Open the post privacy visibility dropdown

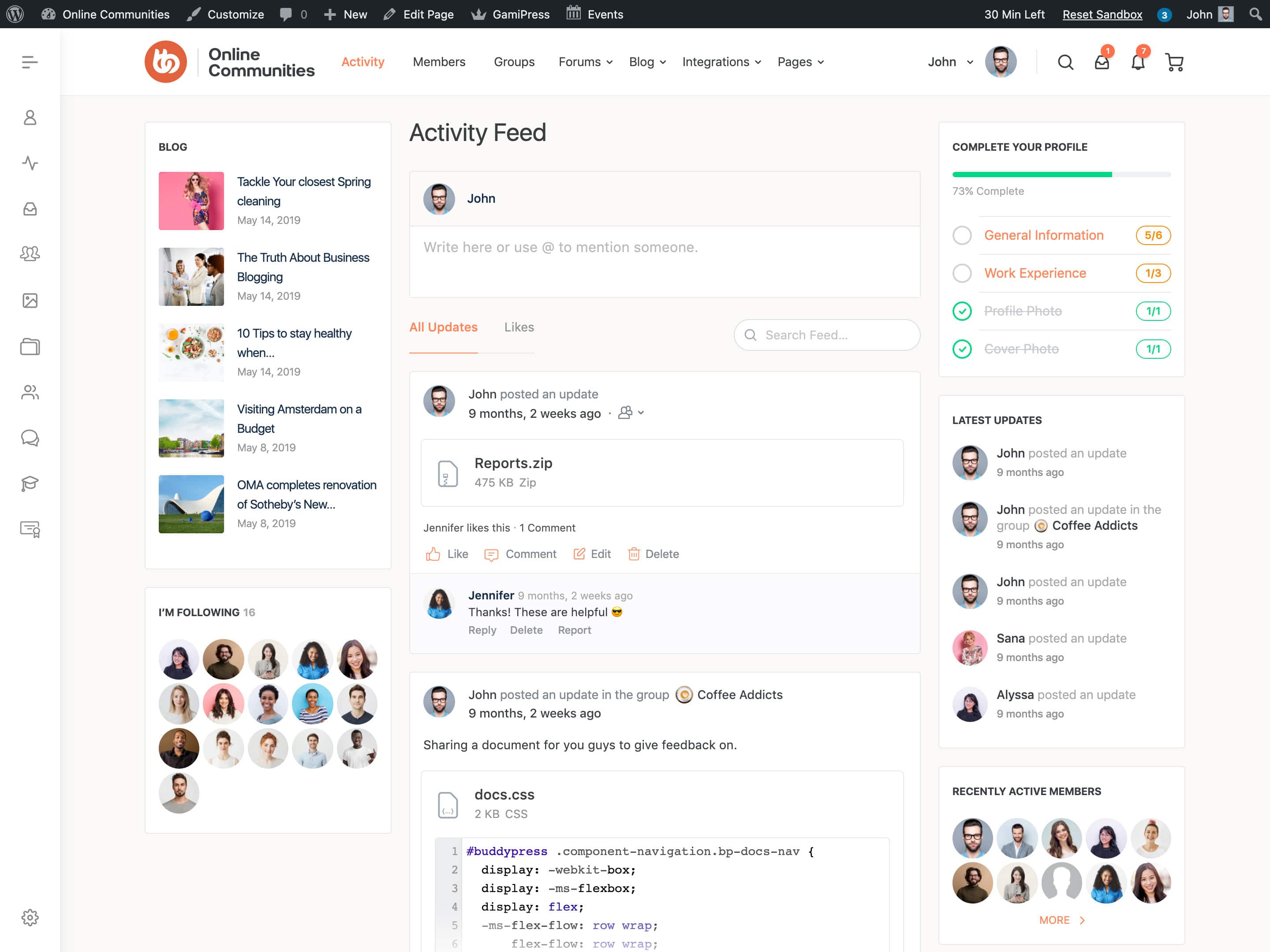[x=631, y=413]
